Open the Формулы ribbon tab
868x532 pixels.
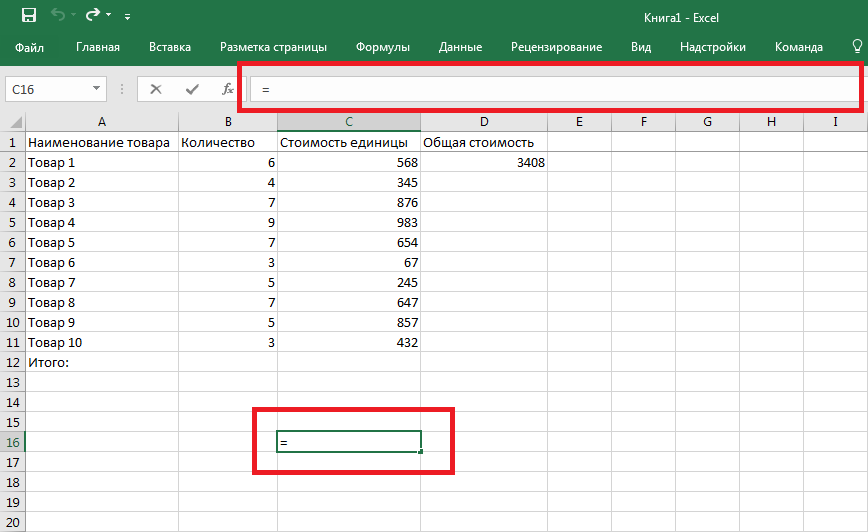pyautogui.click(x=383, y=47)
